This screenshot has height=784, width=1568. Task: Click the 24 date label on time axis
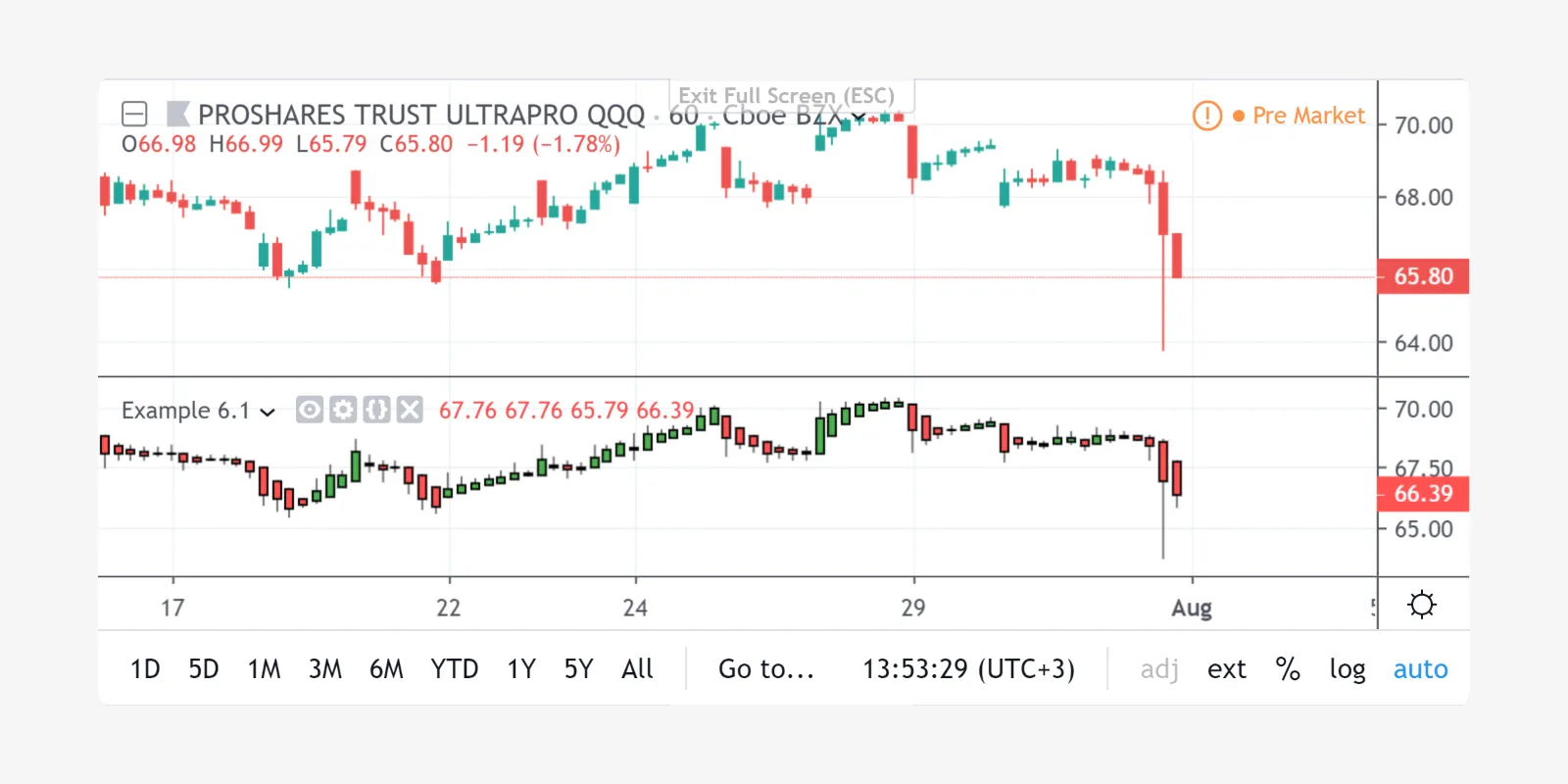click(x=635, y=609)
